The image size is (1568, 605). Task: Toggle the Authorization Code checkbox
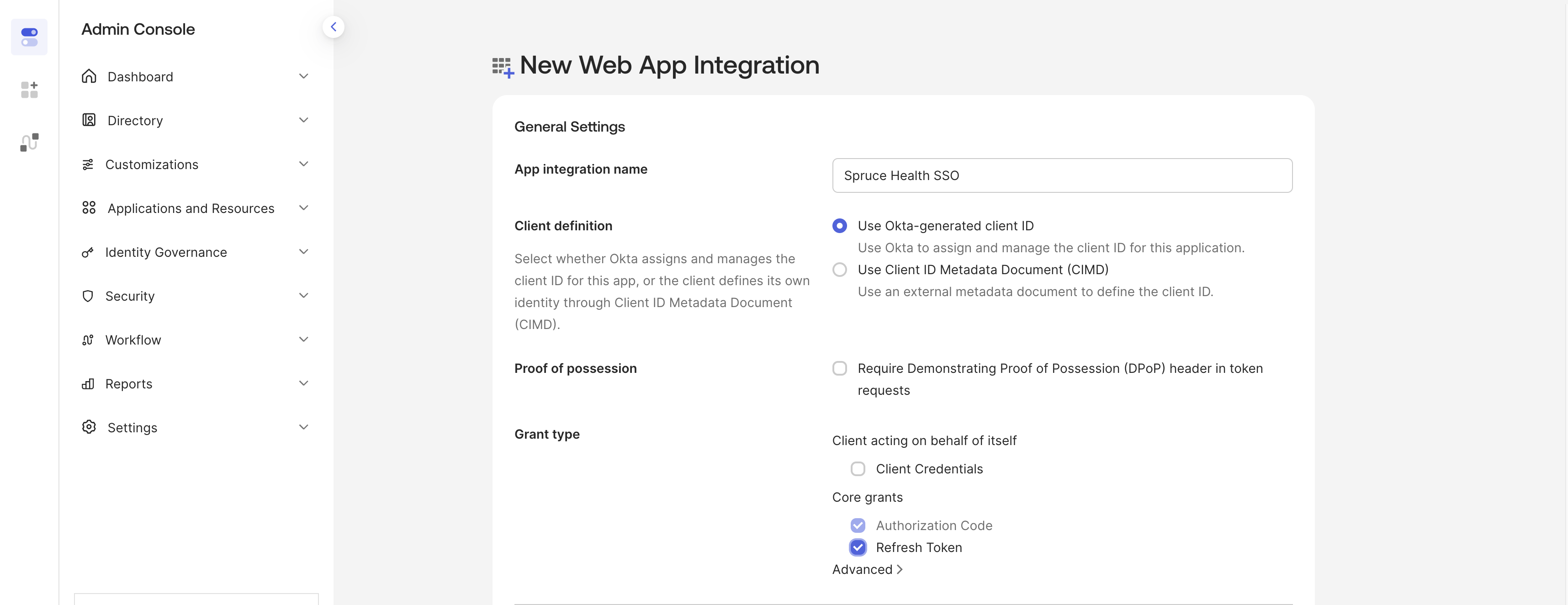(858, 525)
